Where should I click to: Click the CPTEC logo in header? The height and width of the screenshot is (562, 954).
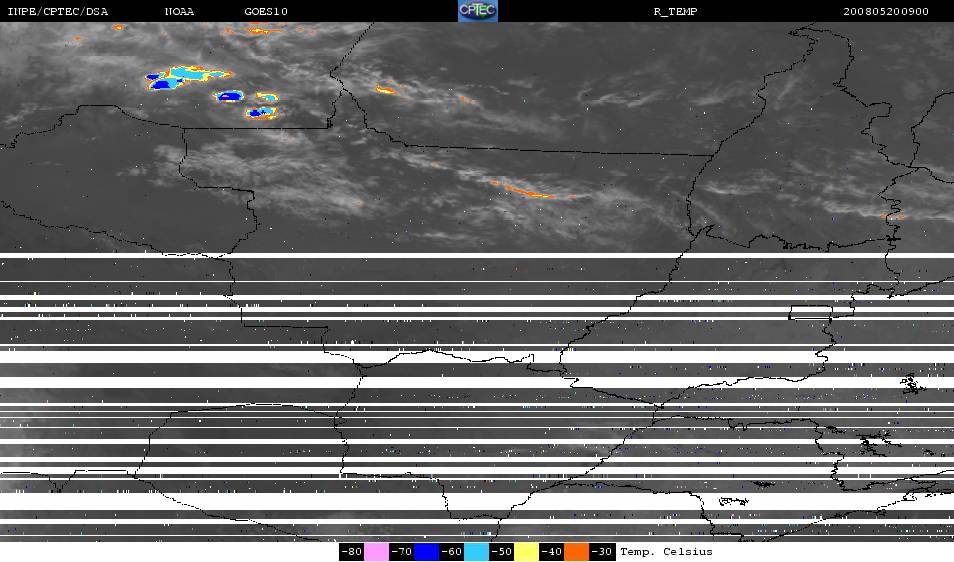[x=478, y=11]
